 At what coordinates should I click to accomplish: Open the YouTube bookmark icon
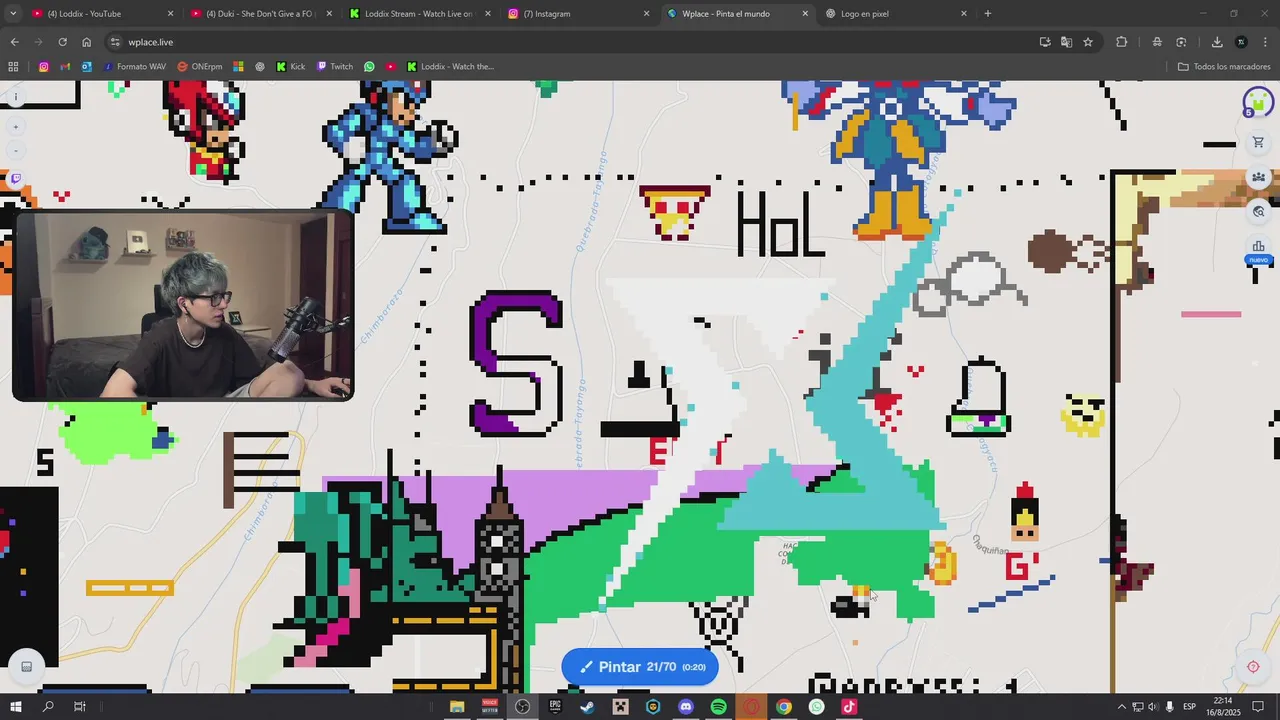[x=391, y=67]
